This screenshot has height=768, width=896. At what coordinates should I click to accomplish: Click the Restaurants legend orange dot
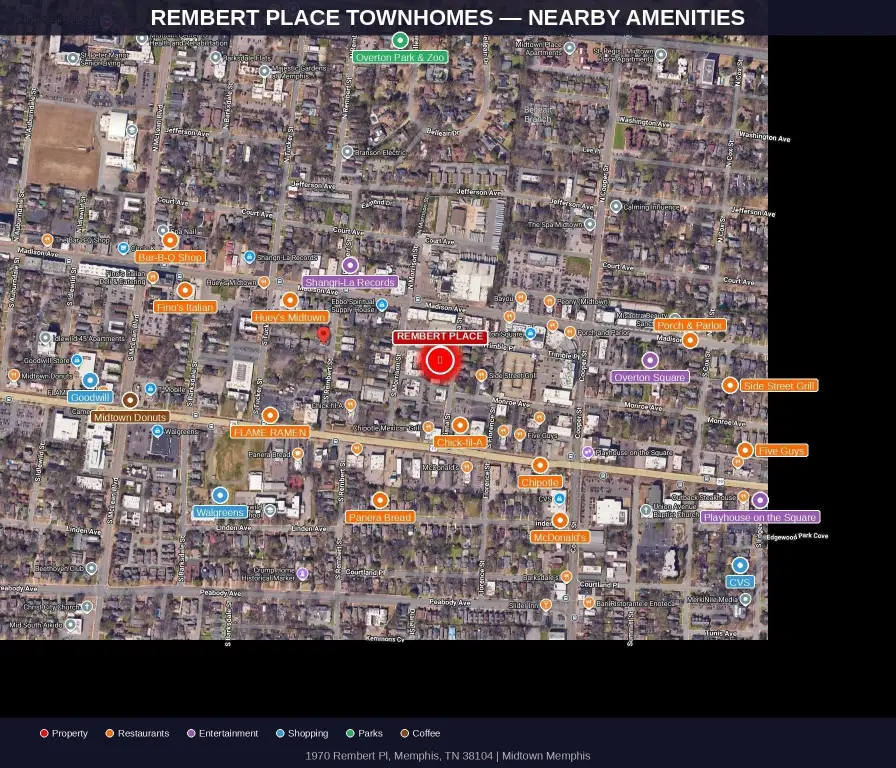(x=110, y=734)
